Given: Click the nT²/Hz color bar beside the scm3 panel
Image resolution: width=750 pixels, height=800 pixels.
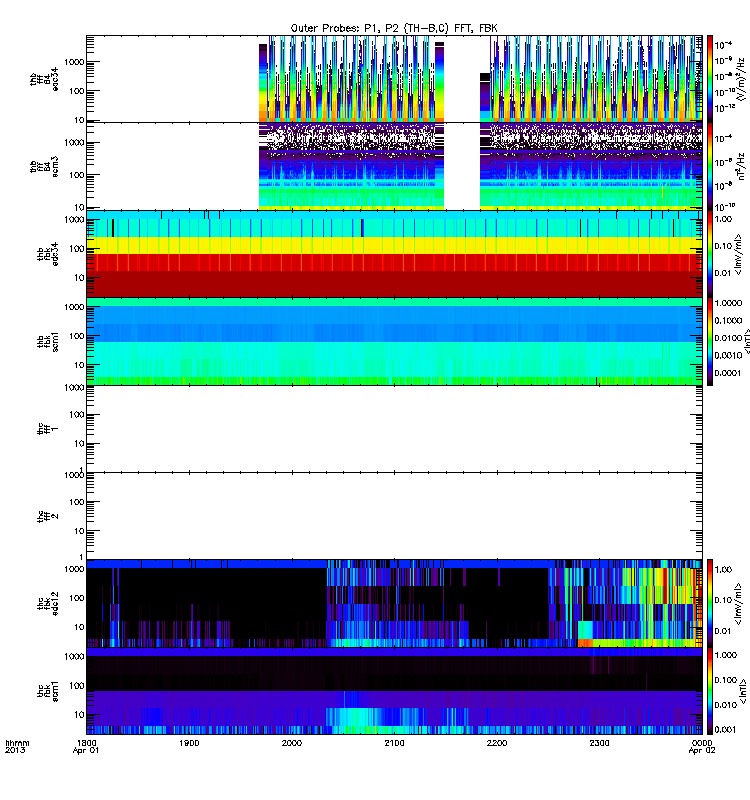Looking at the screenshot, I should tap(710, 166).
